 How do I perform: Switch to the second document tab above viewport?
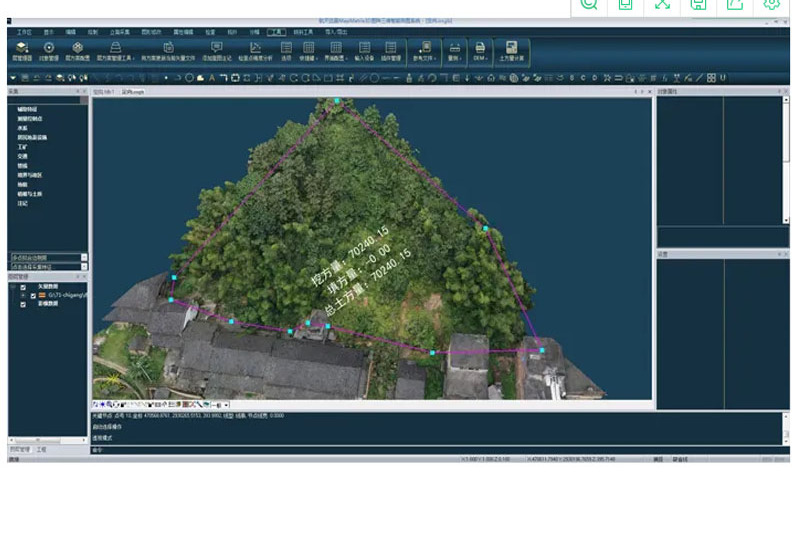click(x=133, y=92)
